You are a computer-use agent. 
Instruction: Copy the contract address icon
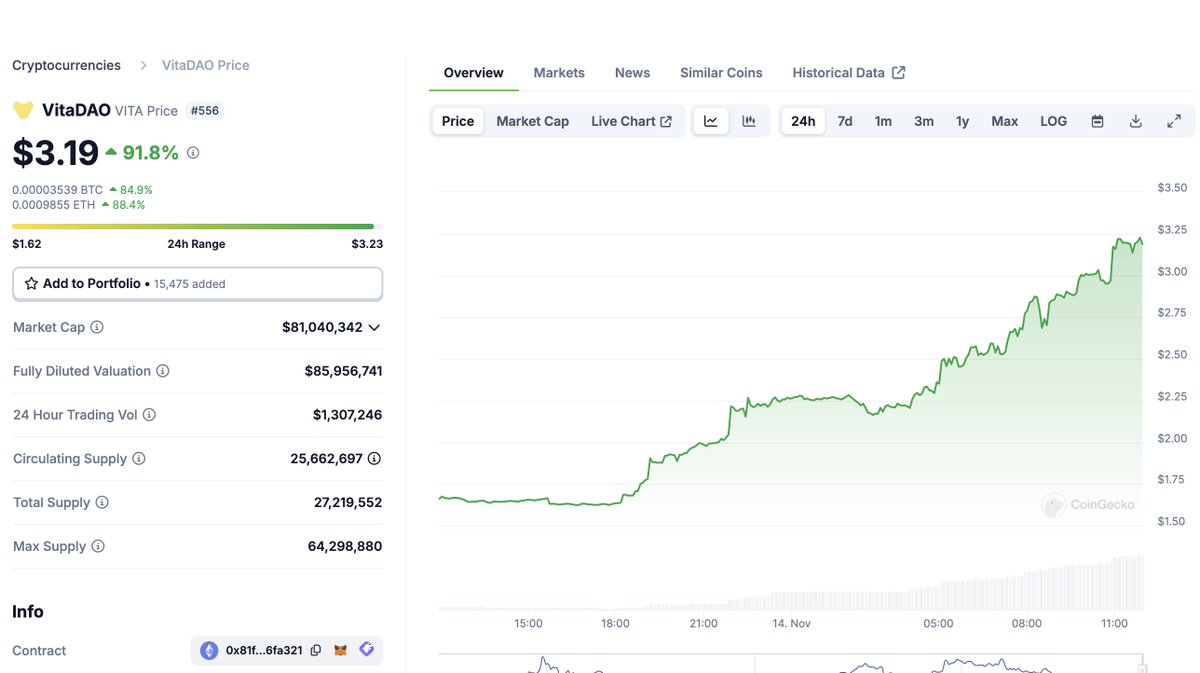tap(316, 650)
